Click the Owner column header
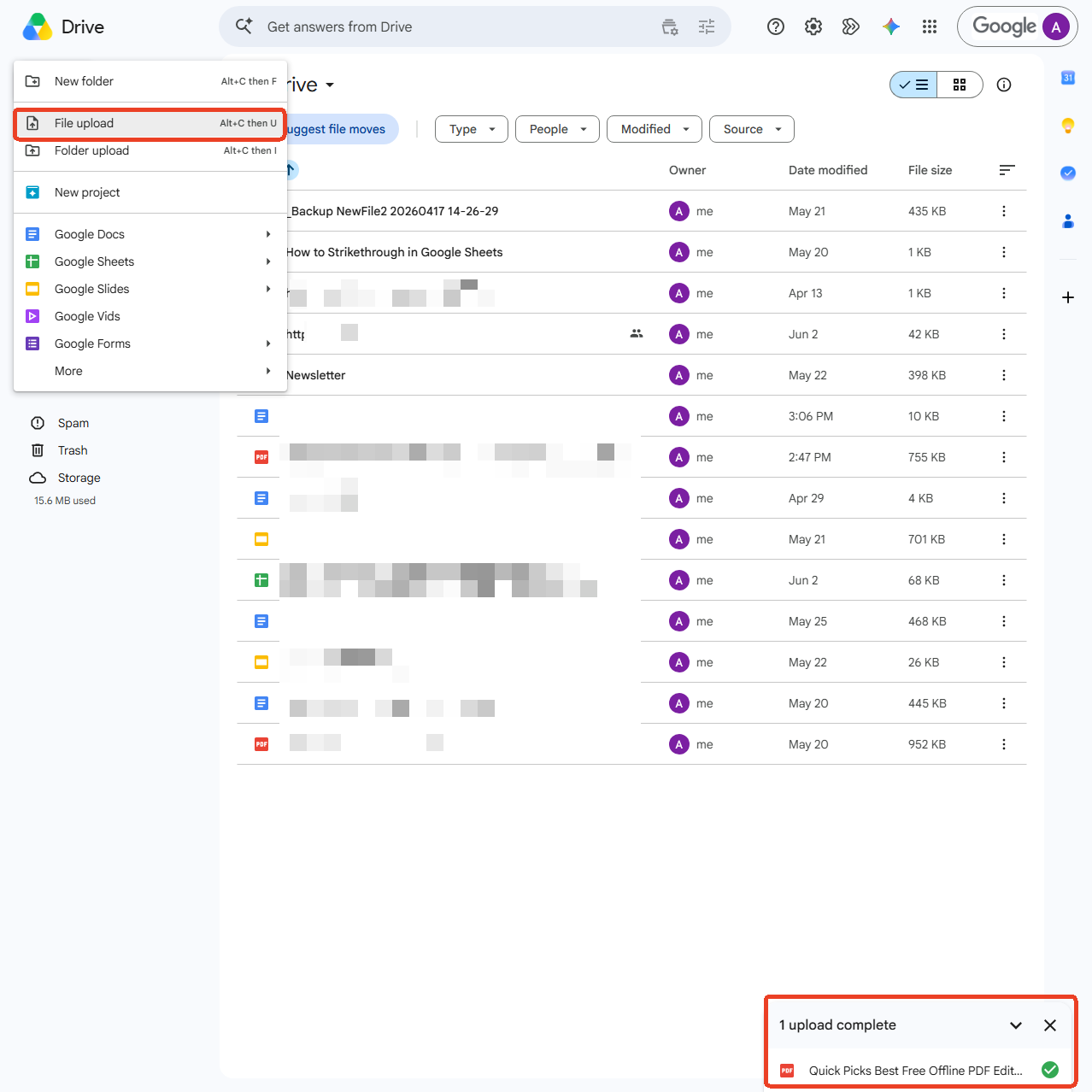 (x=687, y=170)
